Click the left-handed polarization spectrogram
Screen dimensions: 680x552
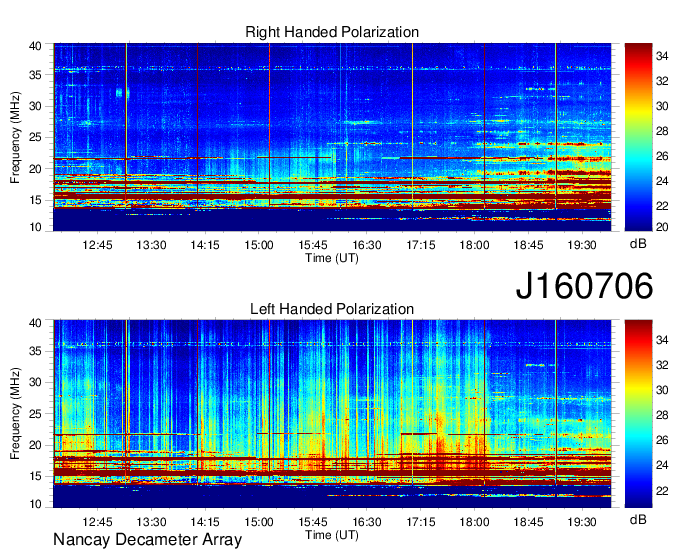[332, 414]
